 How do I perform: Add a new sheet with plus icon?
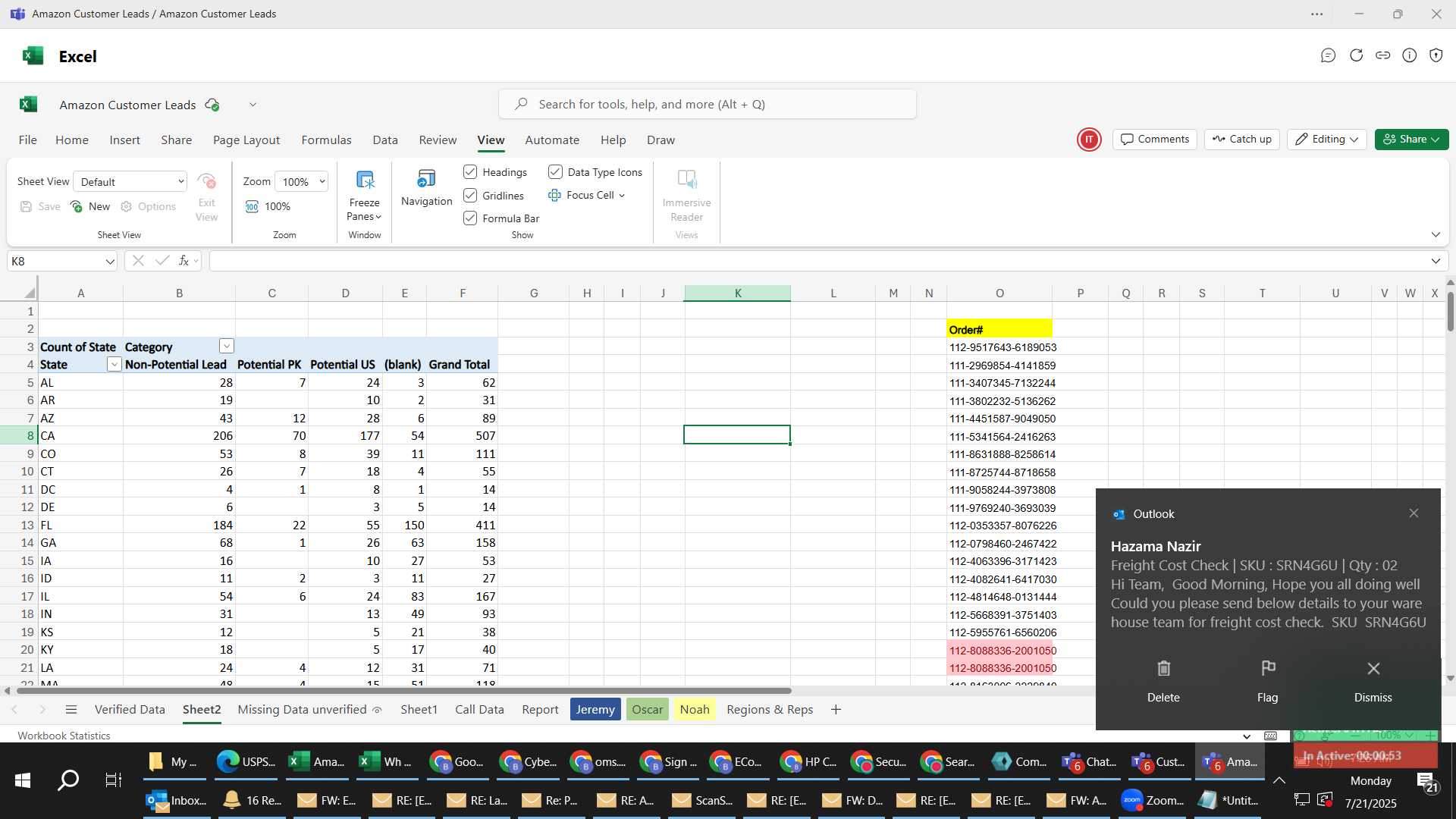point(836,710)
